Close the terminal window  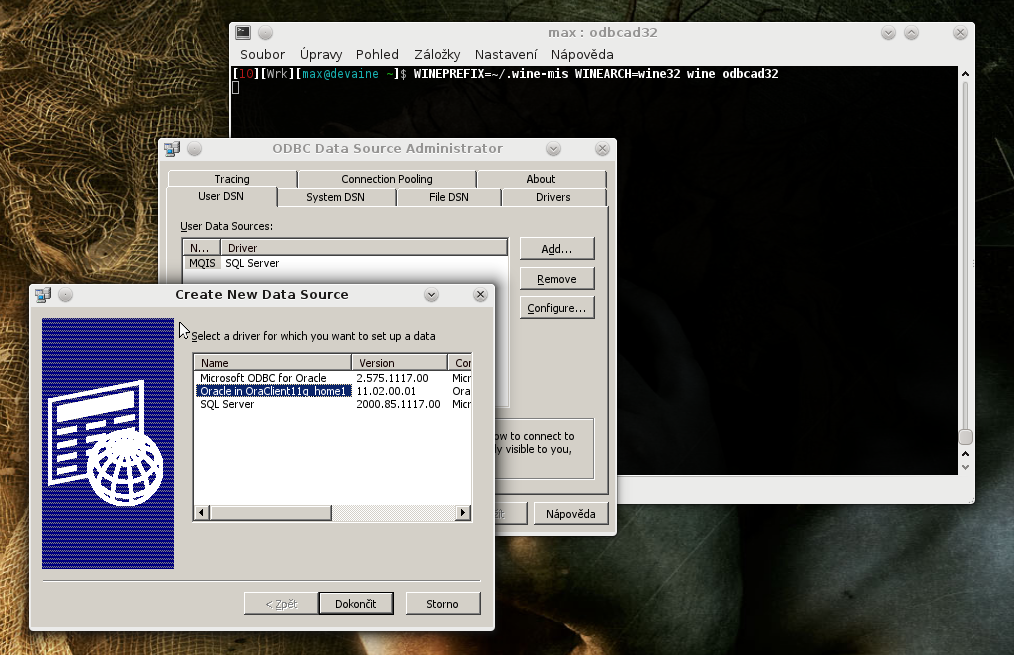coord(960,32)
